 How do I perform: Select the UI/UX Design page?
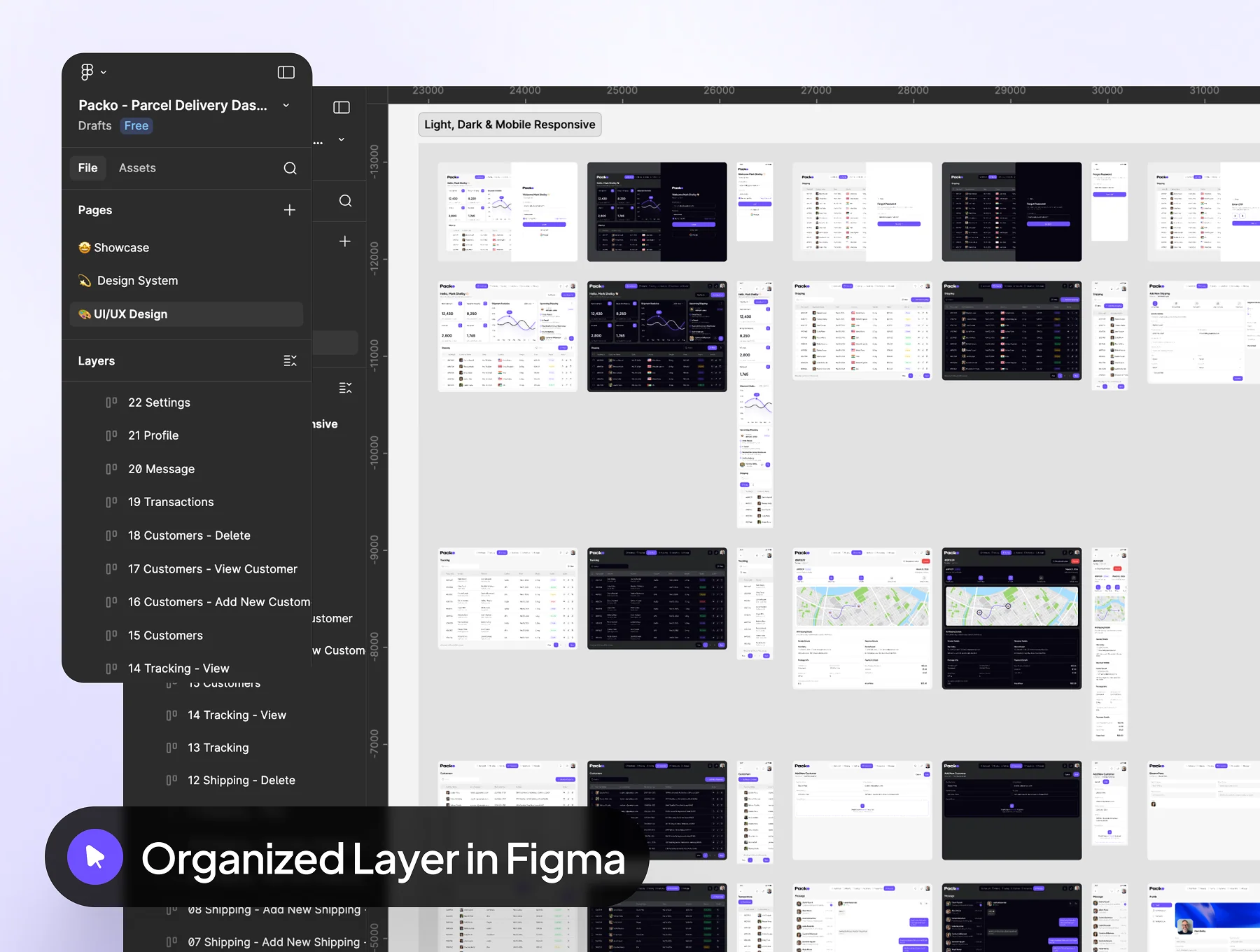(x=186, y=314)
